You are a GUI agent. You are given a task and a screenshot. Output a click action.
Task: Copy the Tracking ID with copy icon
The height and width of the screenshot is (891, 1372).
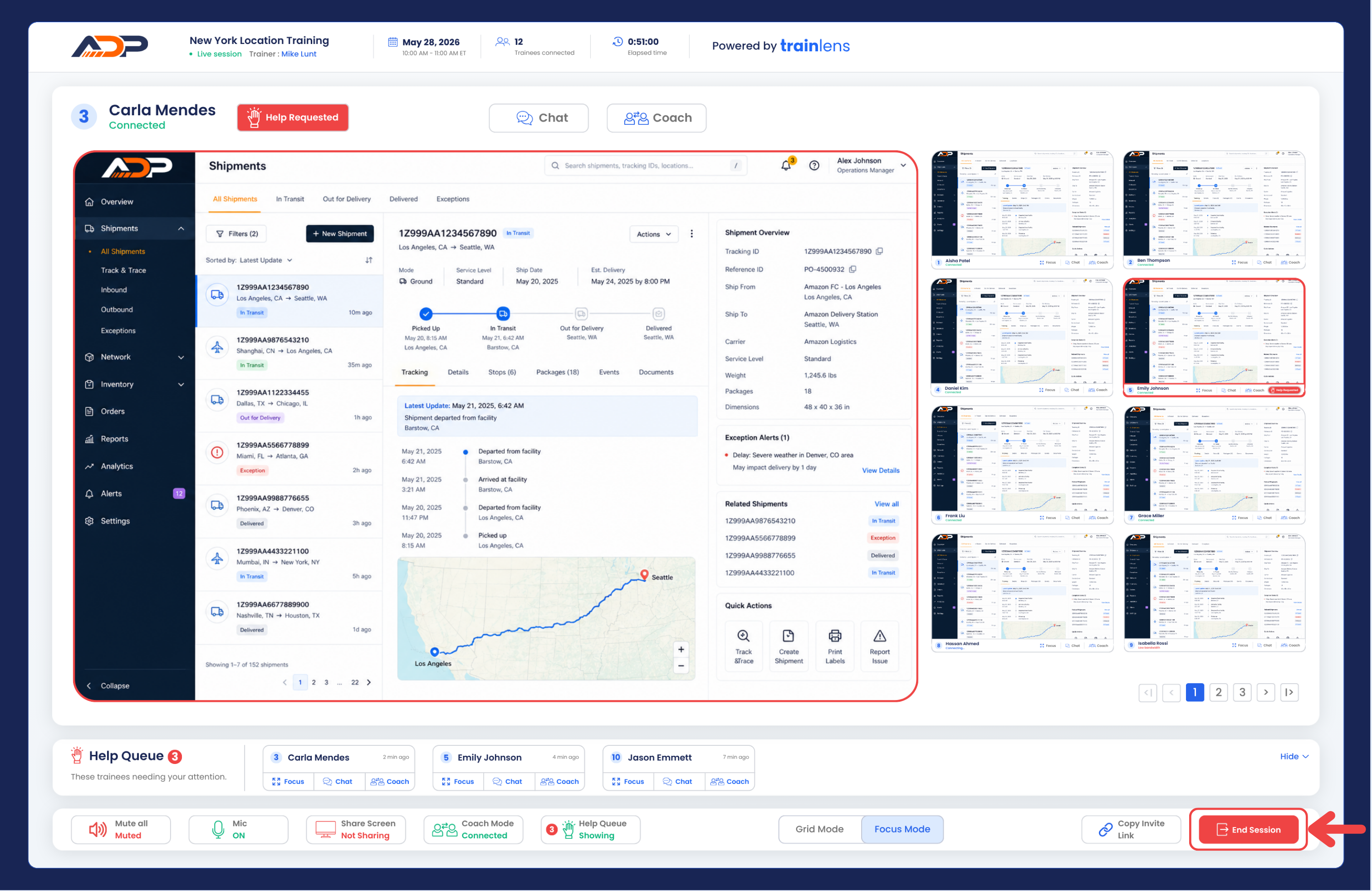click(x=879, y=251)
